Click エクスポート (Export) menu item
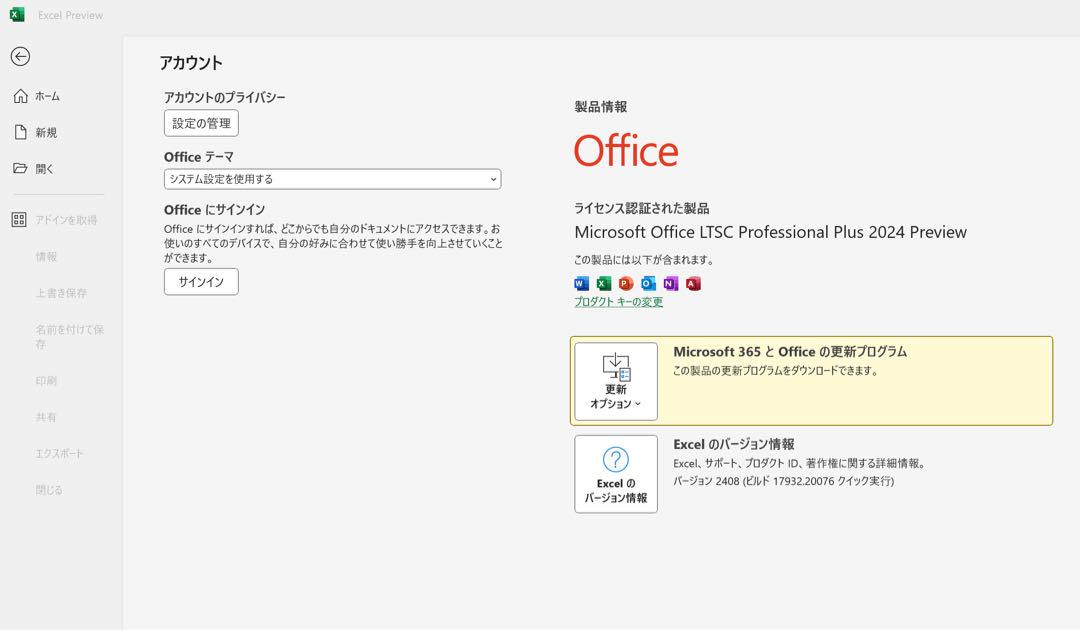1080x630 pixels. [x=59, y=454]
